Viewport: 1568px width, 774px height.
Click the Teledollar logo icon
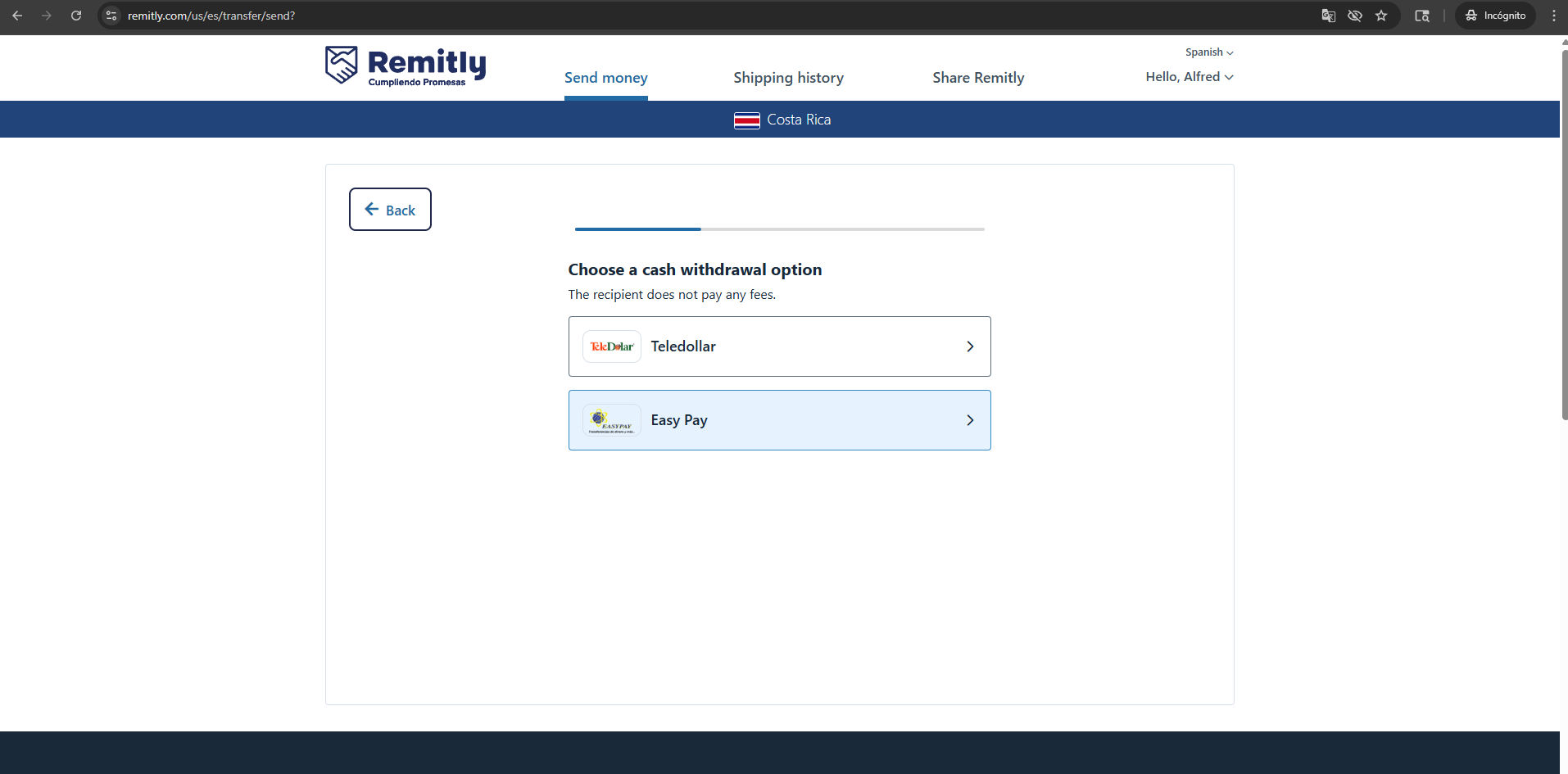click(x=612, y=346)
